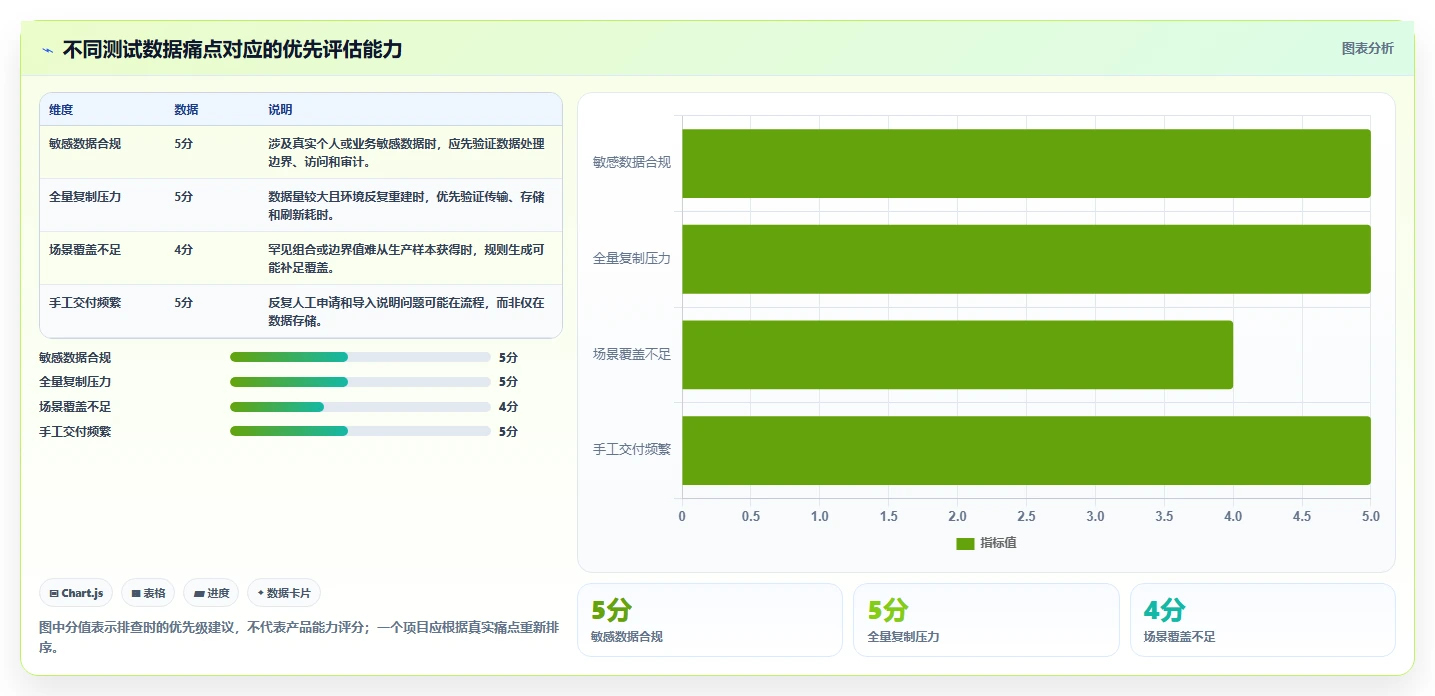Click the 手工交付频繁 chart bar

tap(1026, 450)
